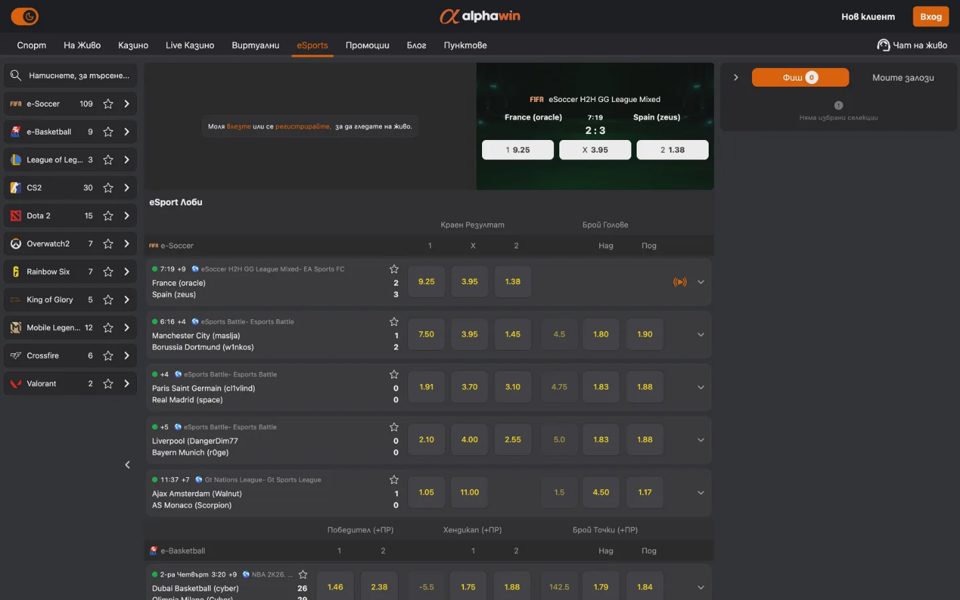The image size is (960, 600).
Task: Watch live stream of France vs Spain
Action: tap(680, 282)
